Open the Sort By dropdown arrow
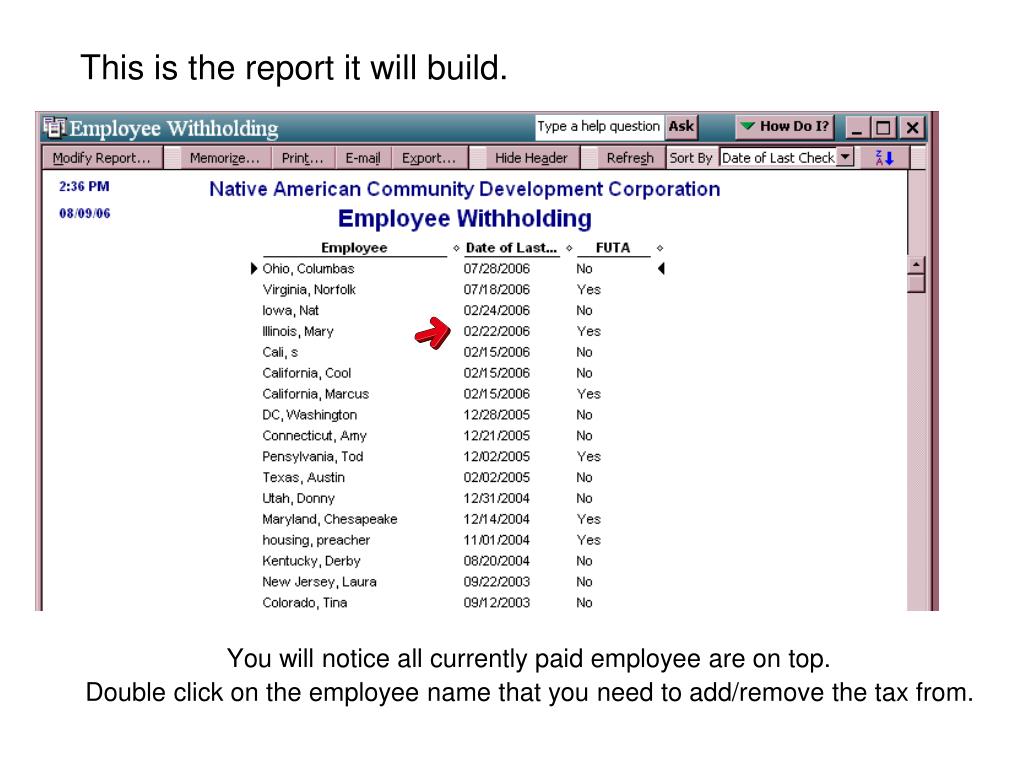 (x=845, y=157)
